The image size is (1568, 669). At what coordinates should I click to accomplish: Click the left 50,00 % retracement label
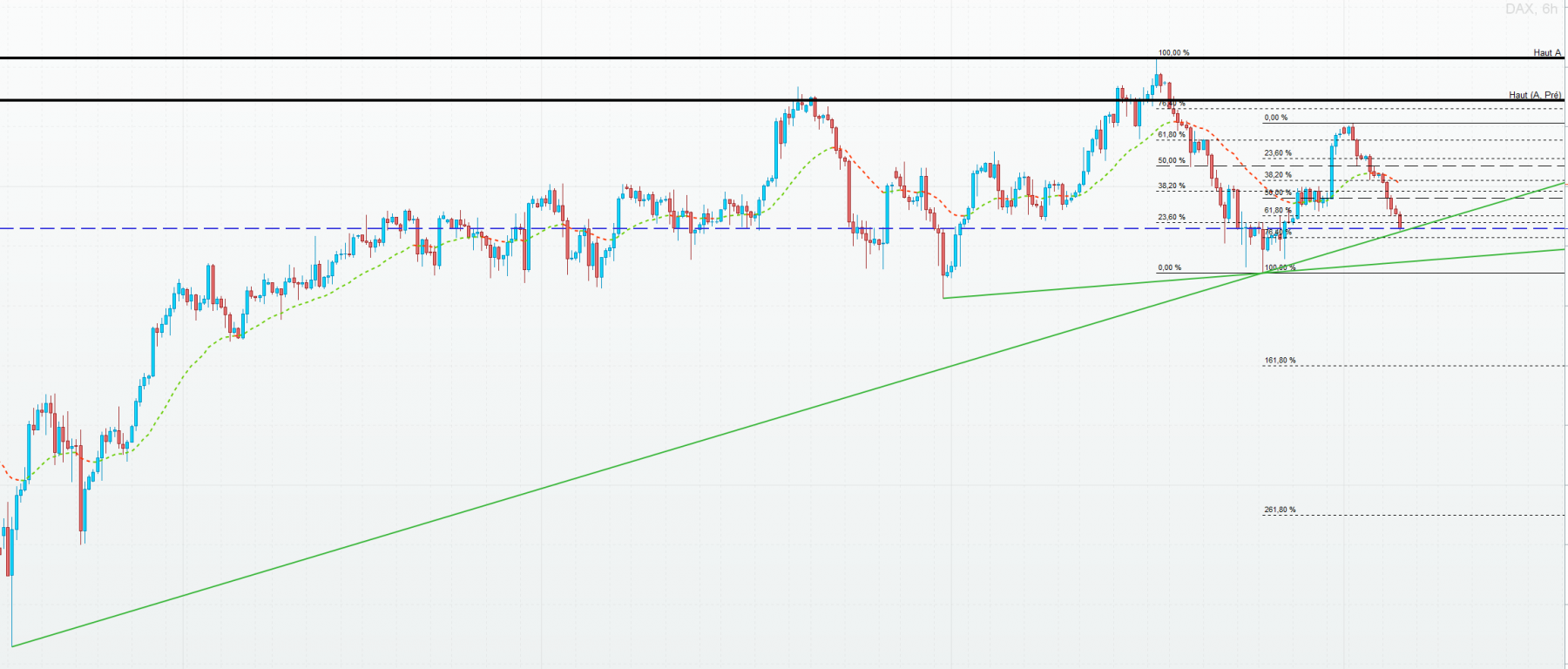click(1172, 160)
